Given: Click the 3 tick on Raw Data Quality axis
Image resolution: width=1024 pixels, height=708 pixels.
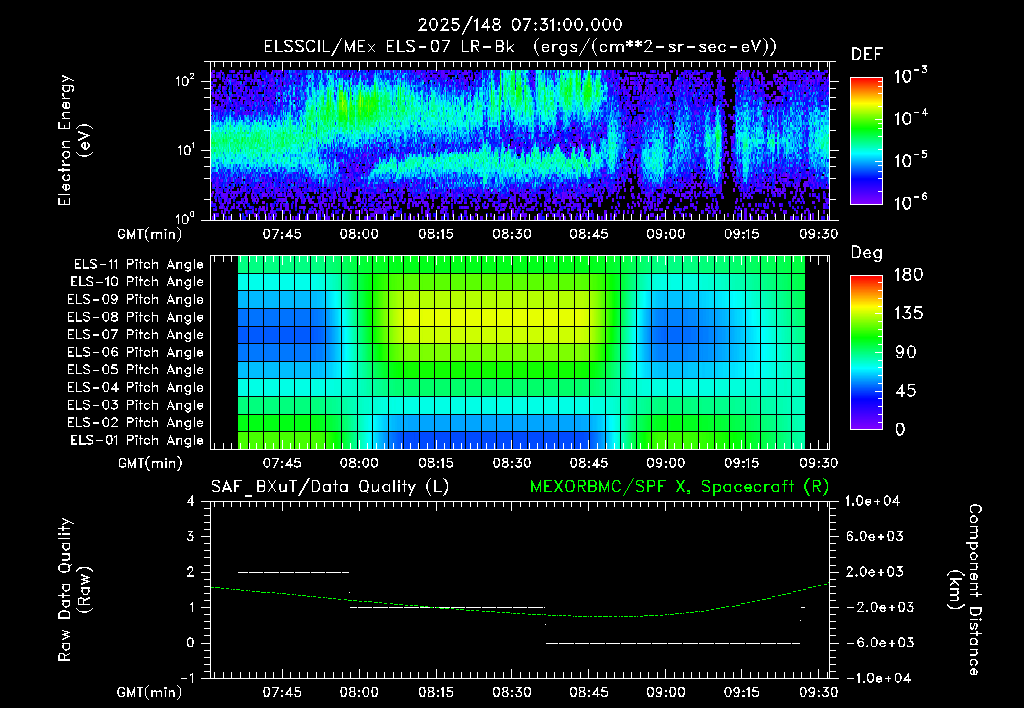Looking at the screenshot, I should click(191, 536).
